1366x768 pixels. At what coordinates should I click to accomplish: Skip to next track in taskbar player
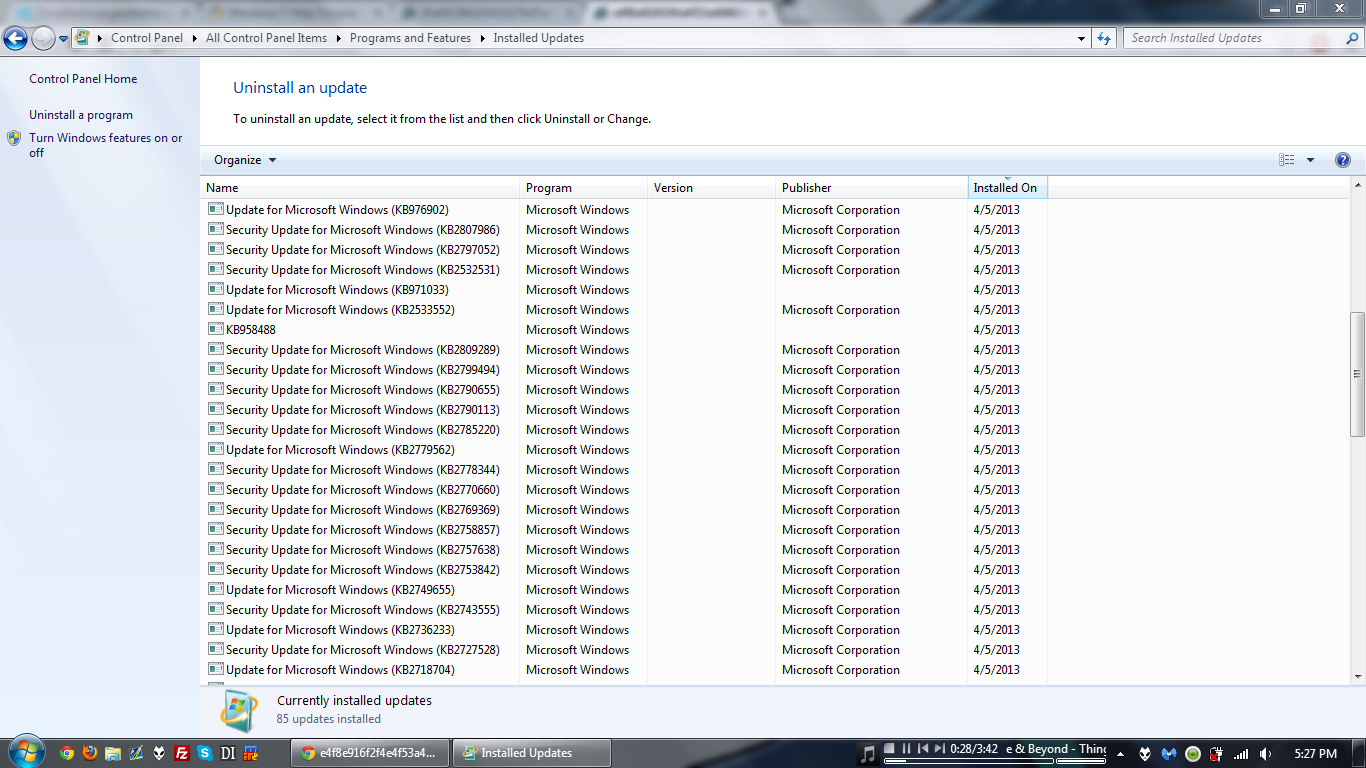[x=939, y=749]
